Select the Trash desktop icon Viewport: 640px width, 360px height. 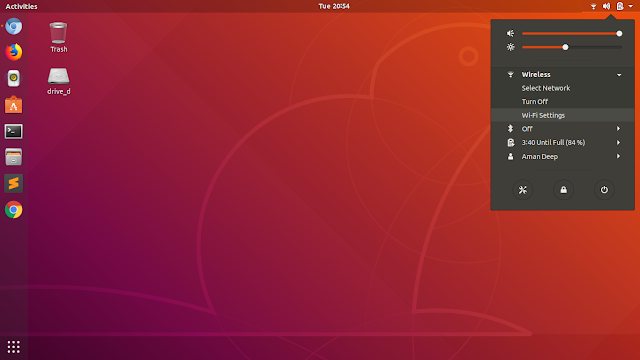coord(58,37)
